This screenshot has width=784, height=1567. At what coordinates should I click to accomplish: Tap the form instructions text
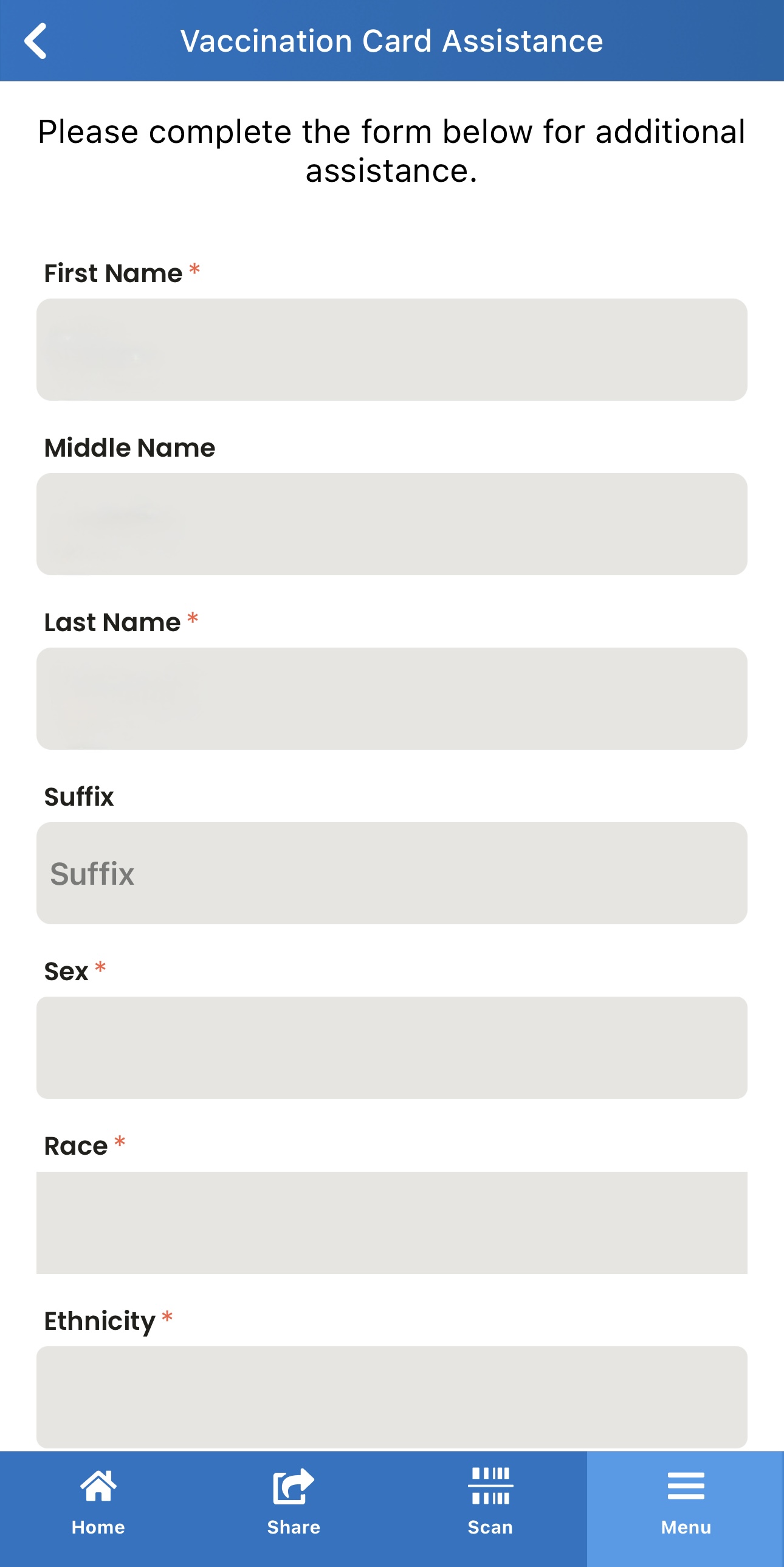pos(391,151)
